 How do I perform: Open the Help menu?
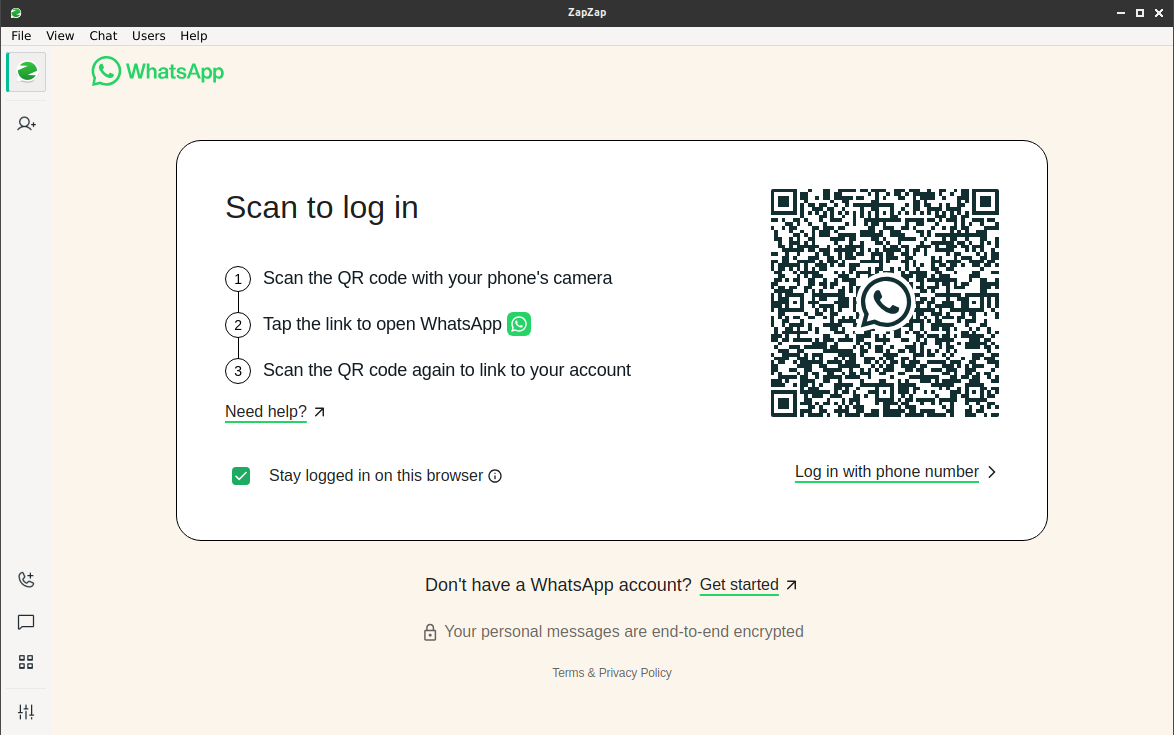pyautogui.click(x=193, y=36)
